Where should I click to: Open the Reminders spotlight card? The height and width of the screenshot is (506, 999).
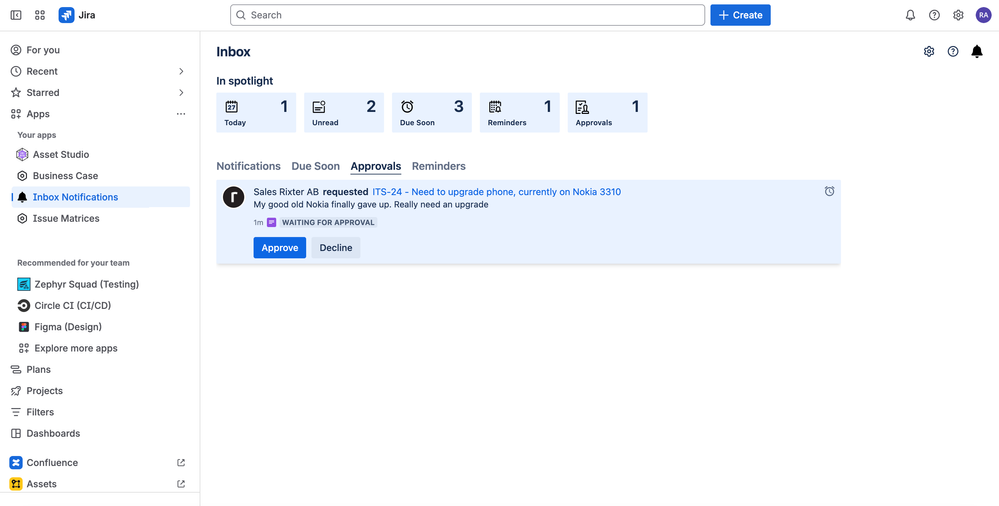[x=520, y=112]
